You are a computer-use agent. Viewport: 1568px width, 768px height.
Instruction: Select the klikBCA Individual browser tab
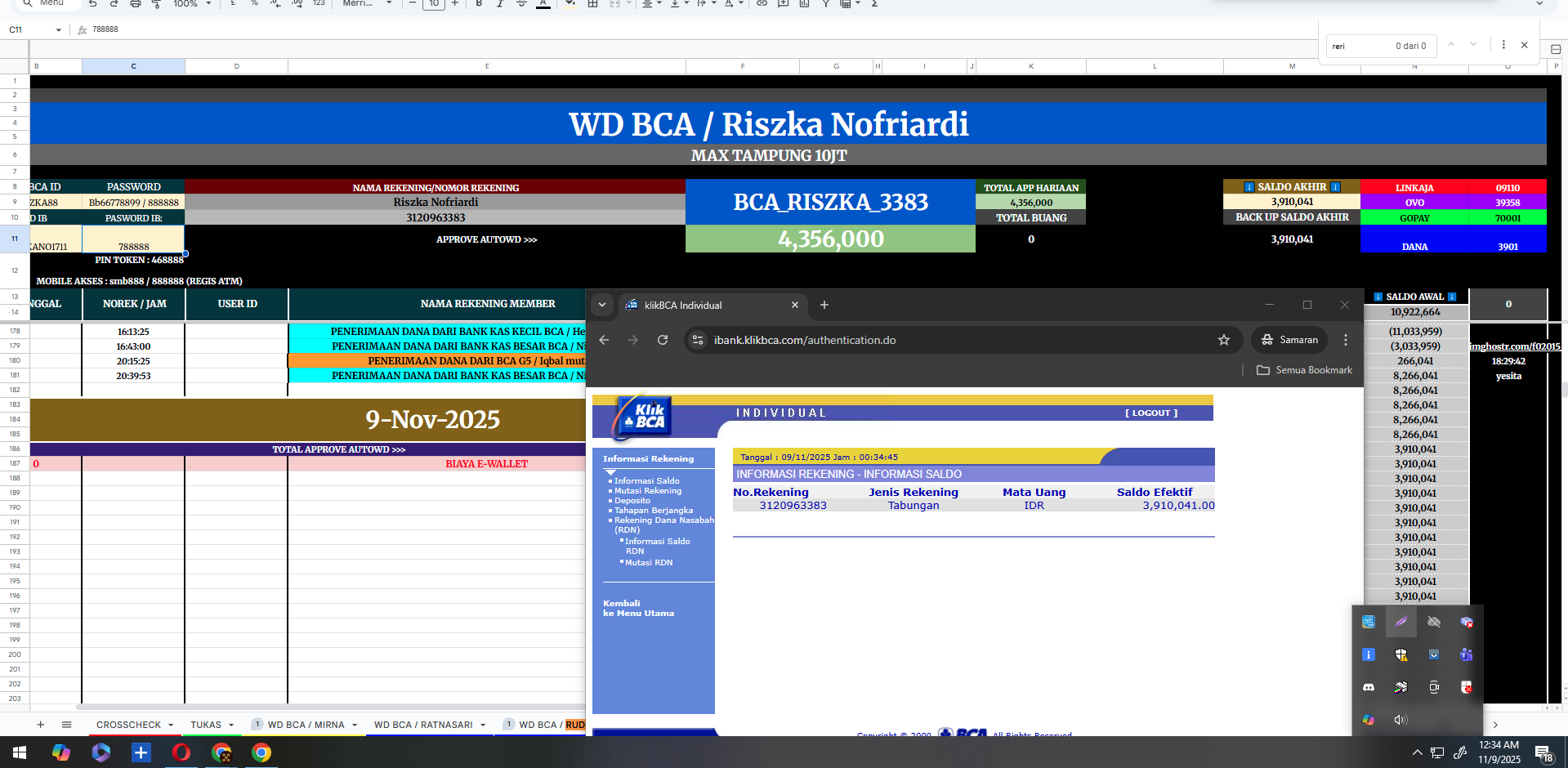[712, 305]
